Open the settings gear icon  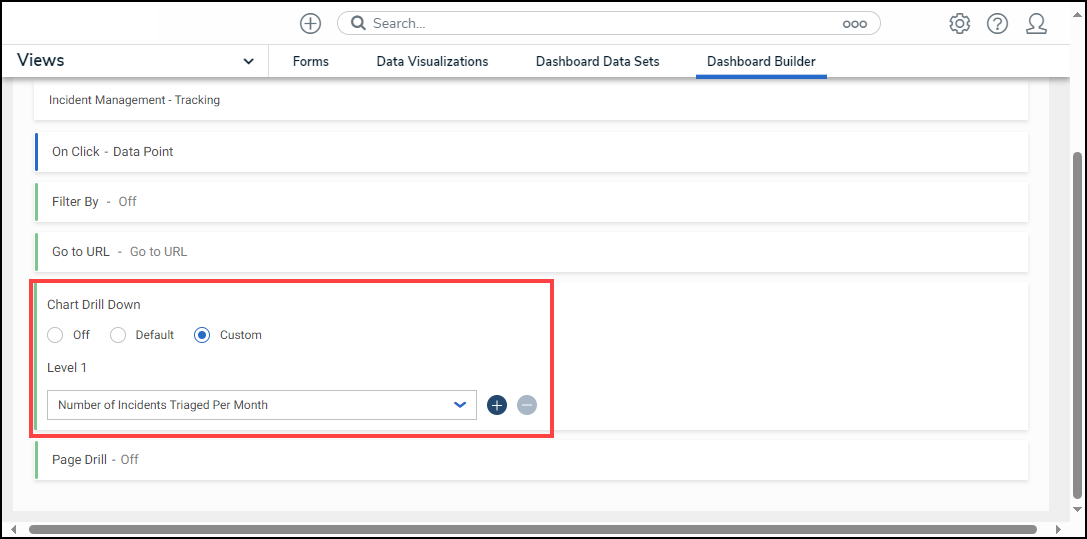point(959,24)
